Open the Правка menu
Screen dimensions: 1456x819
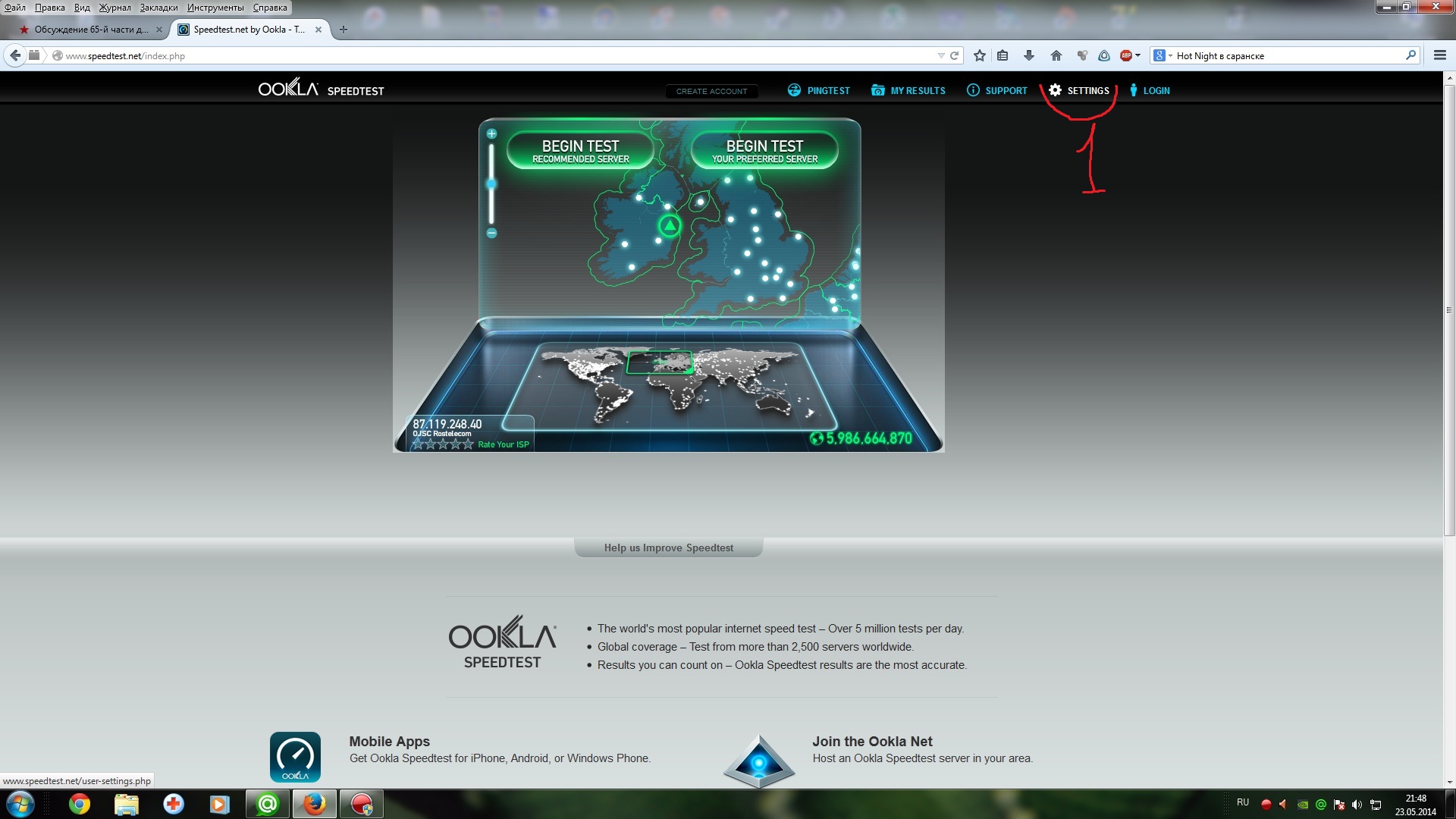click(49, 8)
